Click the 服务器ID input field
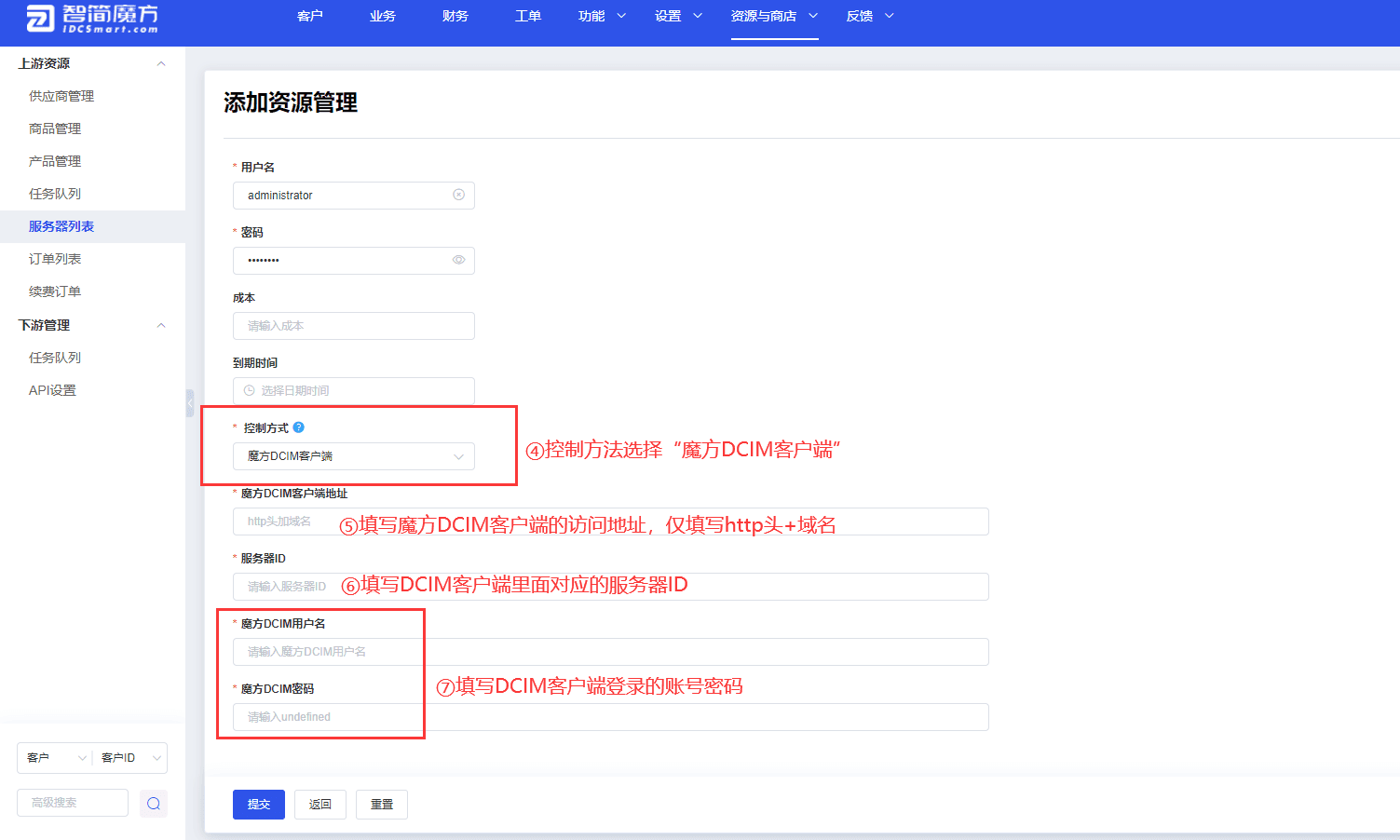Image resolution: width=1400 pixels, height=840 pixels. tap(611, 587)
